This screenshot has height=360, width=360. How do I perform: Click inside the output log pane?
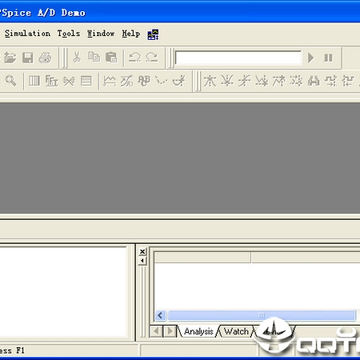[63, 292]
